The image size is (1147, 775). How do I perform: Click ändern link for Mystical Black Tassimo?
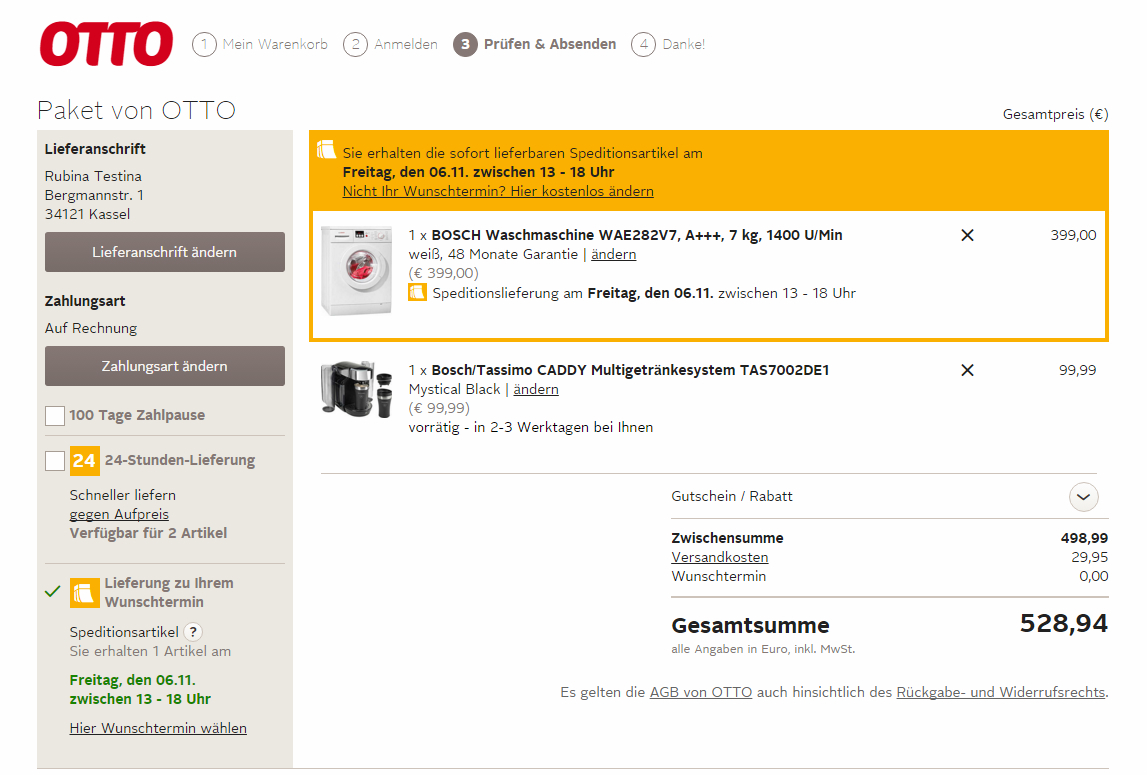[536, 390]
